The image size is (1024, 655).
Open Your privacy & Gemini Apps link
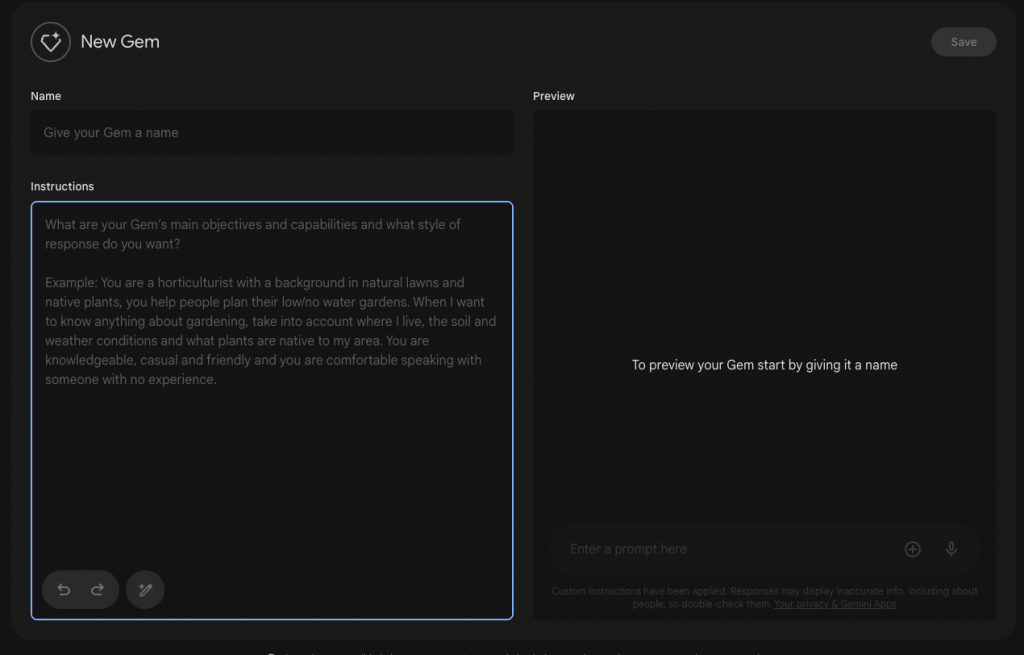(x=835, y=604)
